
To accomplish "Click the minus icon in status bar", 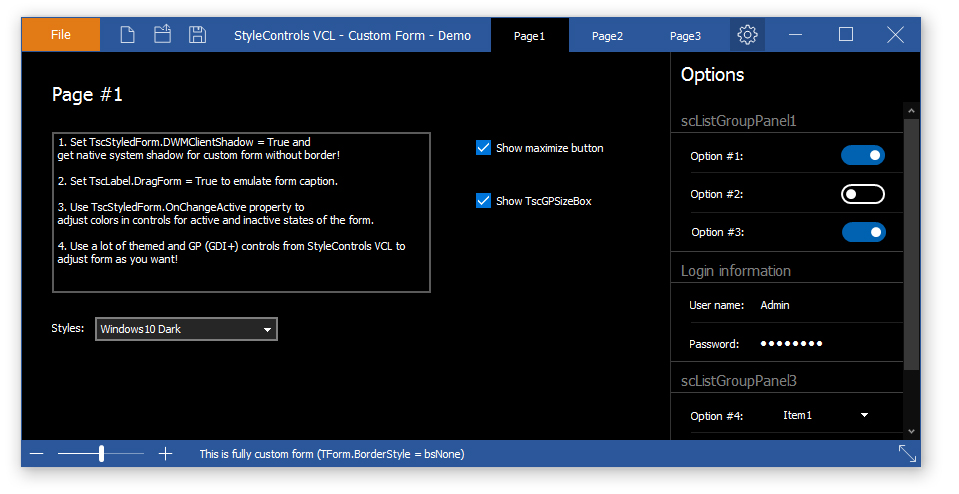I will point(37,454).
